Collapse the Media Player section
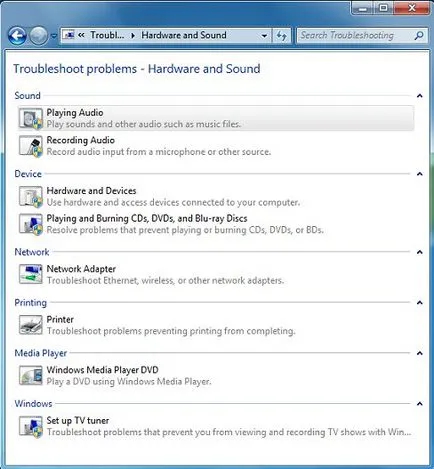The height and width of the screenshot is (469, 434). (x=420, y=353)
